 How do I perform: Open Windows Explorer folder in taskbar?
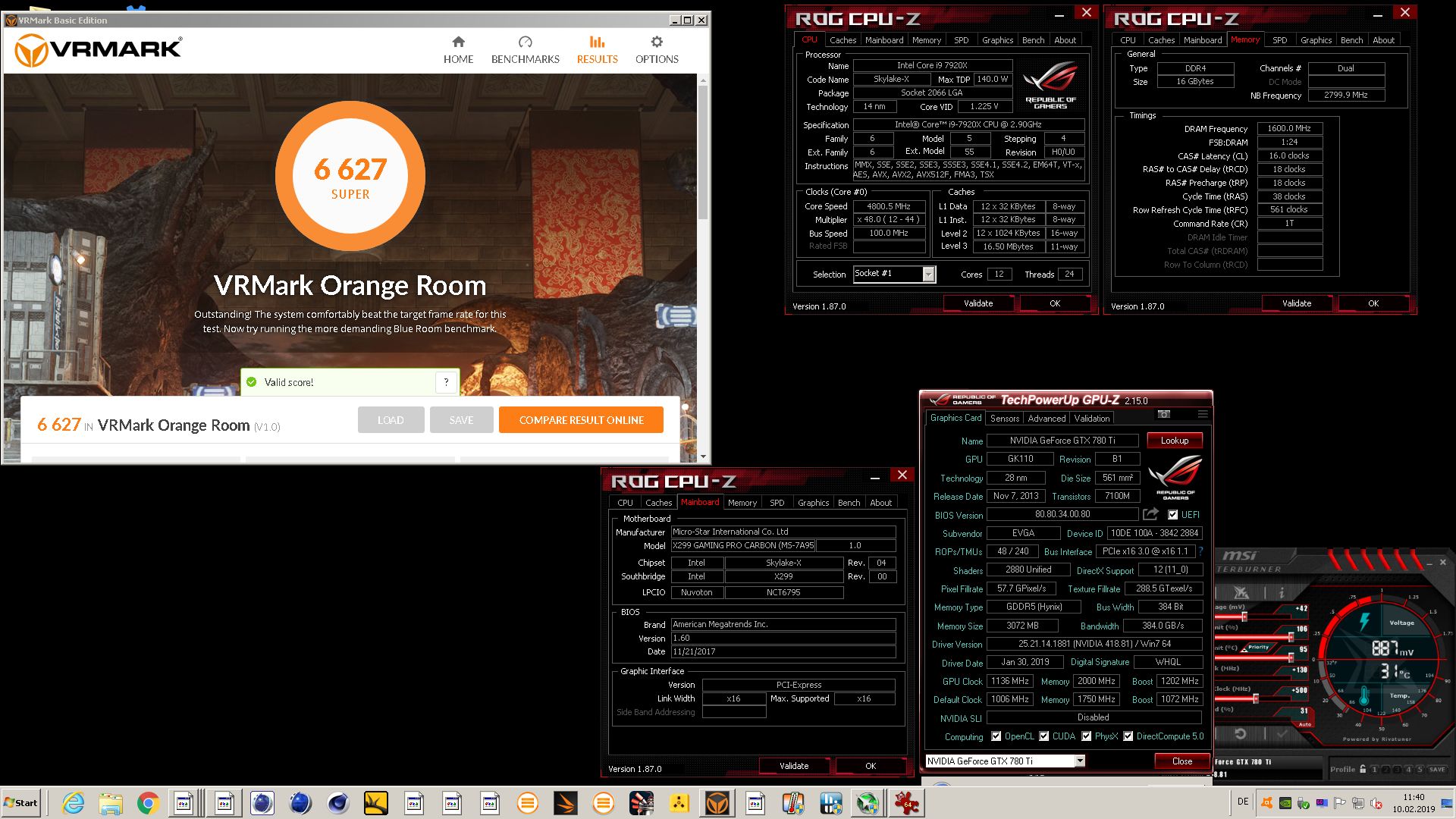click(111, 802)
